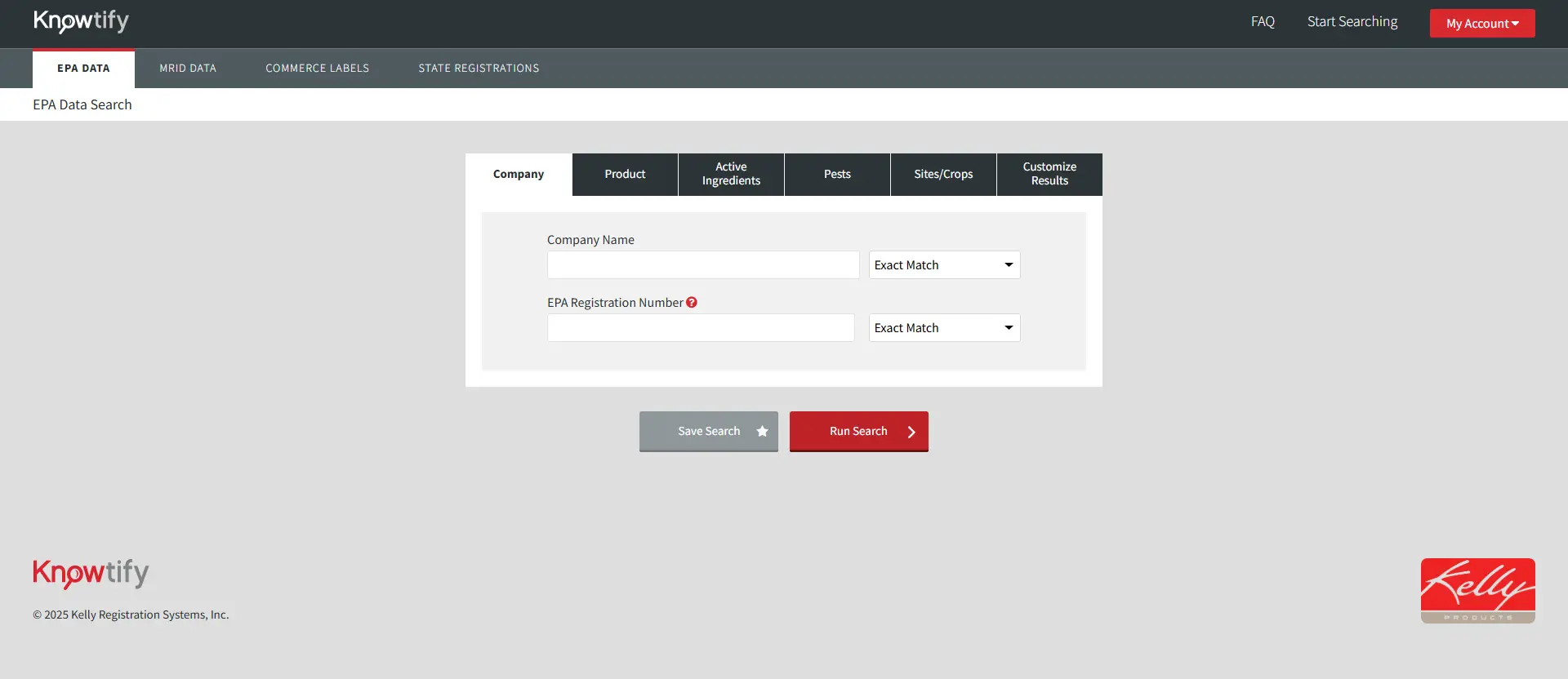Click the Start Searching link
The height and width of the screenshot is (679, 1568).
pos(1352,22)
